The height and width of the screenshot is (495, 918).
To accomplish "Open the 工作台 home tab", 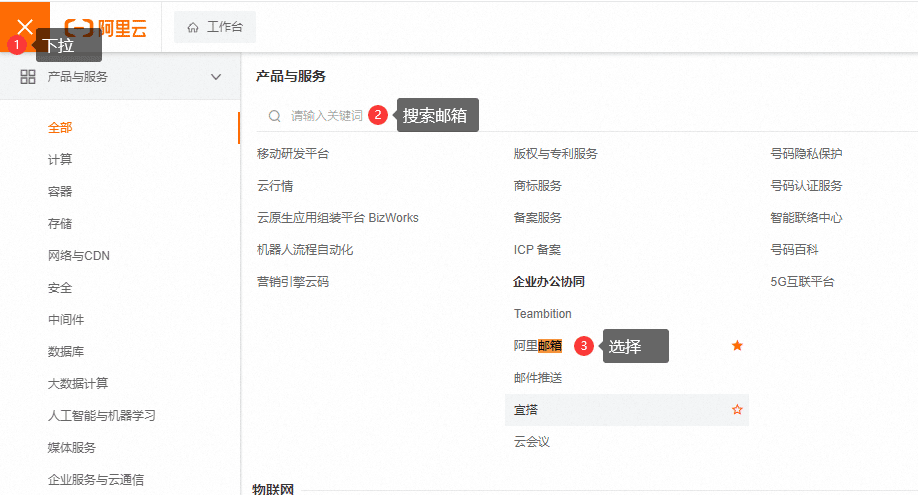I will click(215, 27).
